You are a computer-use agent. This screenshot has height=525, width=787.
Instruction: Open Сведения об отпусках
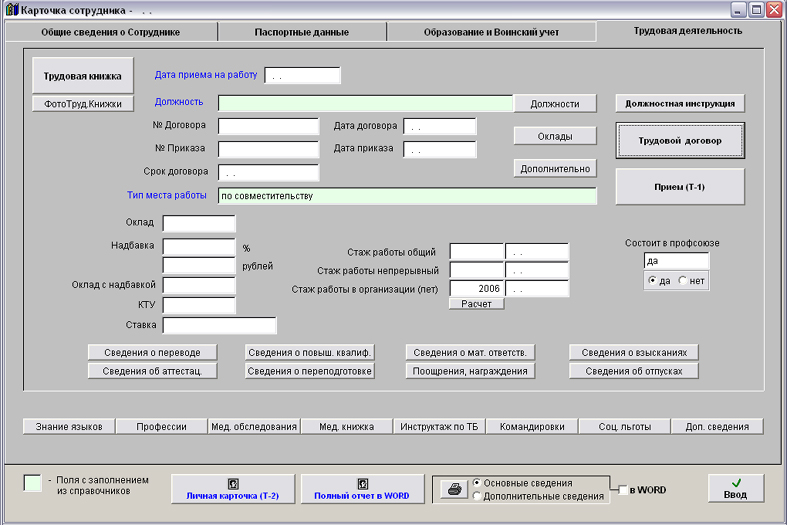pos(634,371)
